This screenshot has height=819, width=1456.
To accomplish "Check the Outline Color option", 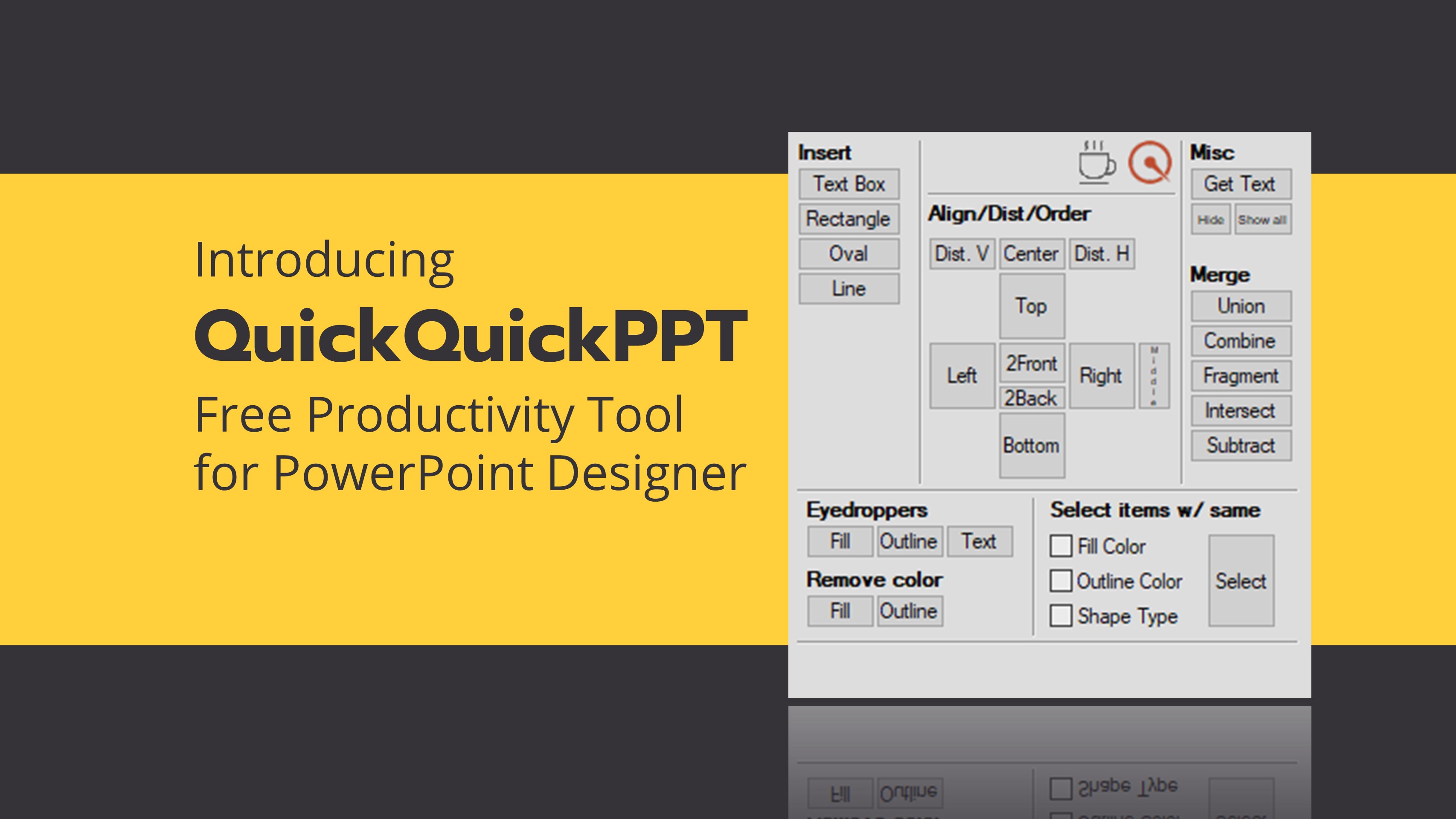I will [x=1061, y=581].
